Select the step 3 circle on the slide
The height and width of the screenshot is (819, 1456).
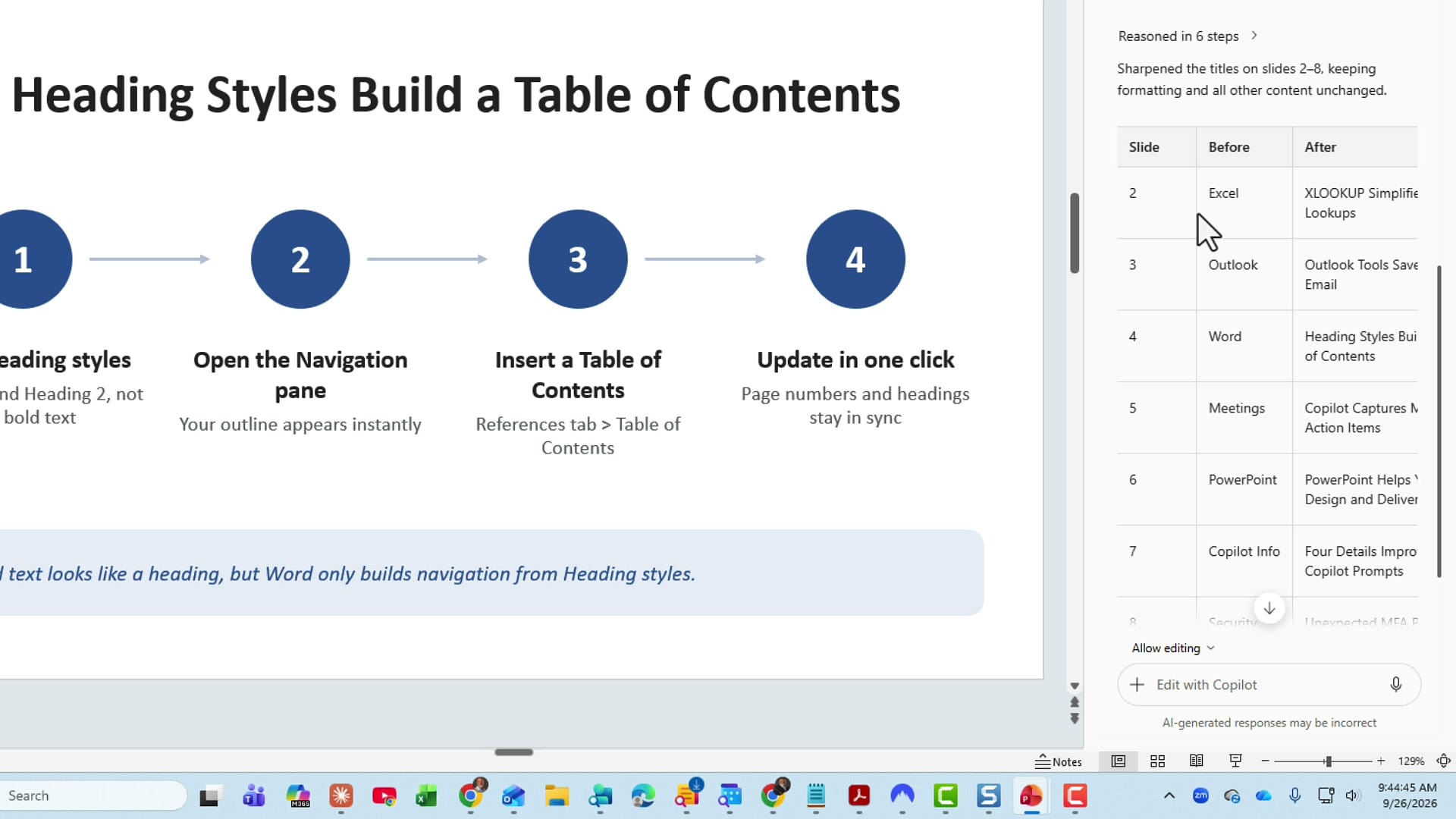(578, 259)
